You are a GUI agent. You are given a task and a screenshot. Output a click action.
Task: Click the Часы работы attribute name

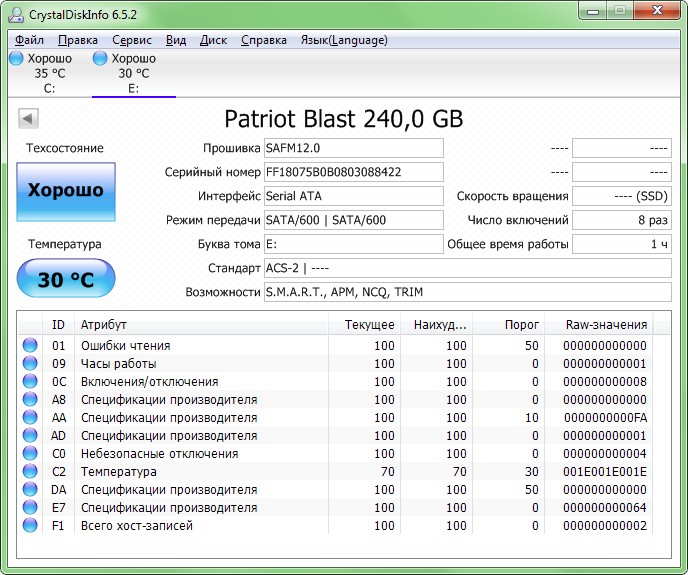[118, 364]
